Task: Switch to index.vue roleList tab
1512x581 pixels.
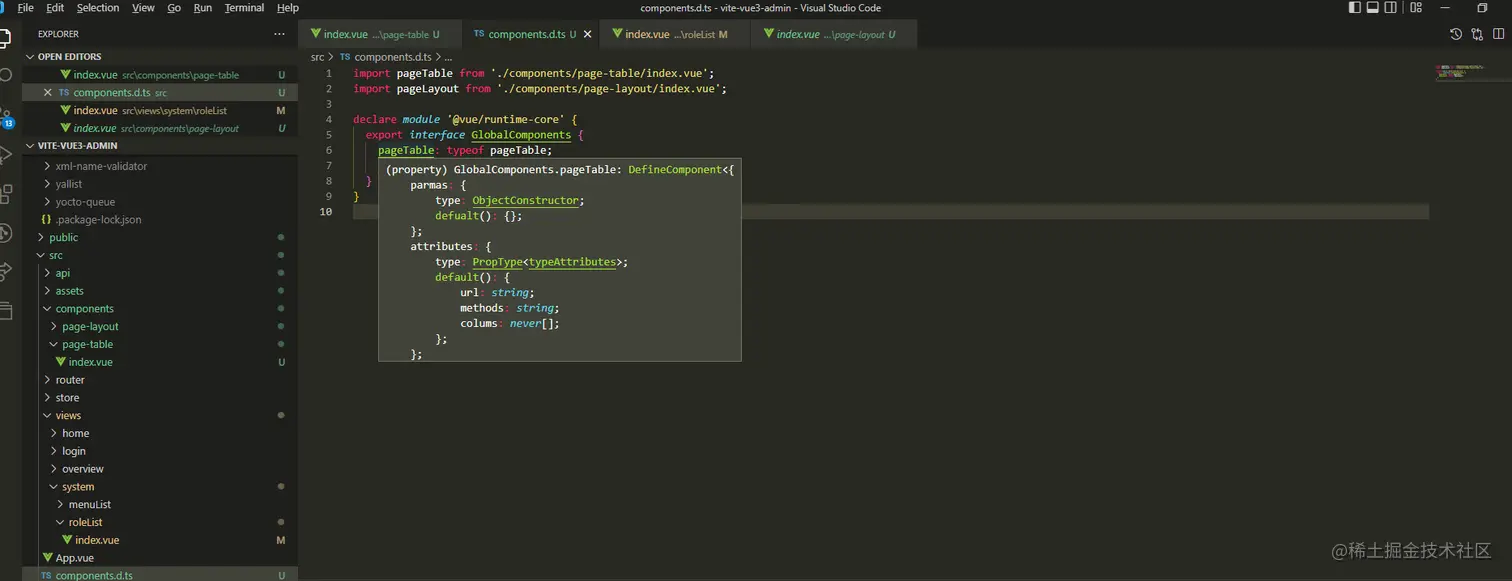Action: [675, 34]
